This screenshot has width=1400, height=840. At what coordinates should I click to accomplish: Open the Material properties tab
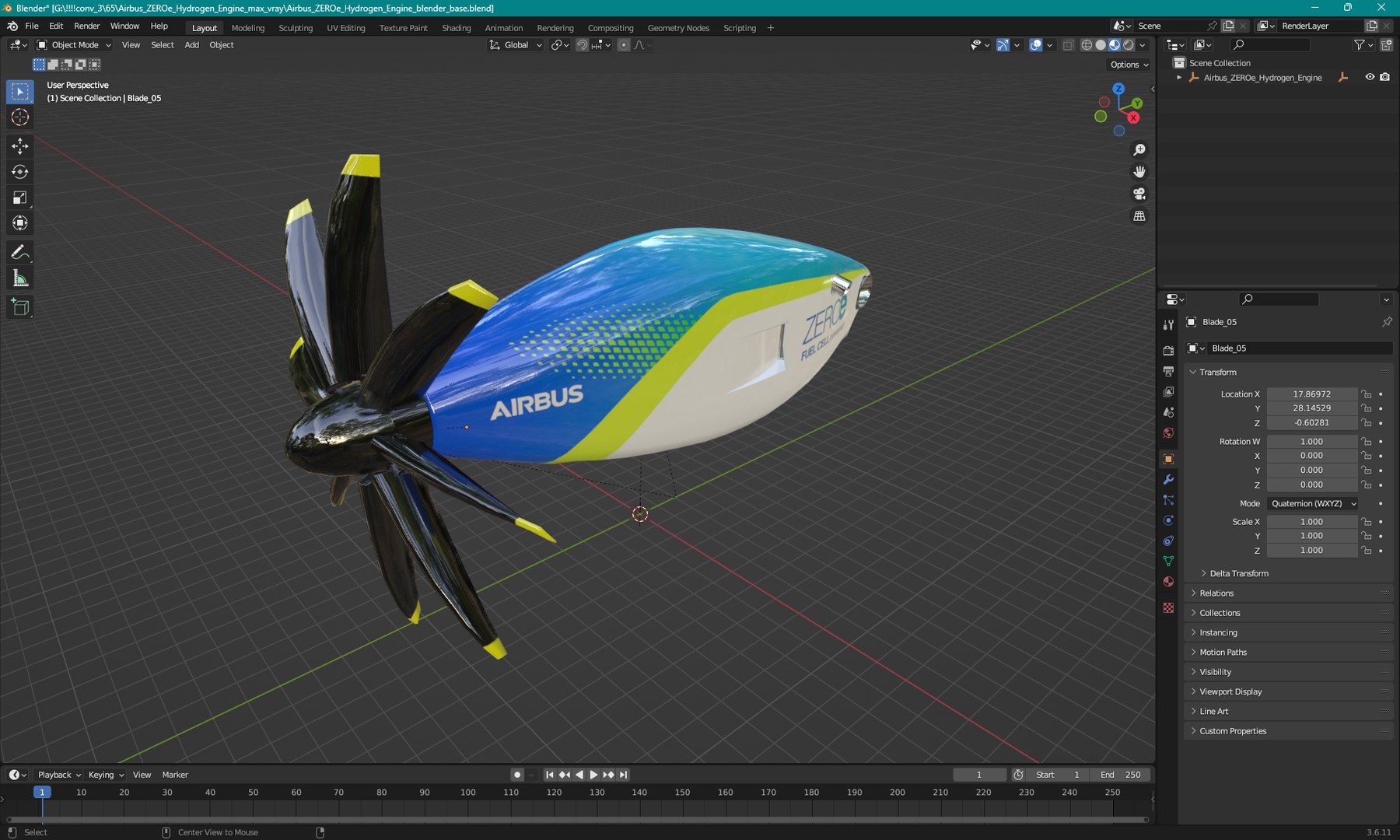1168,582
